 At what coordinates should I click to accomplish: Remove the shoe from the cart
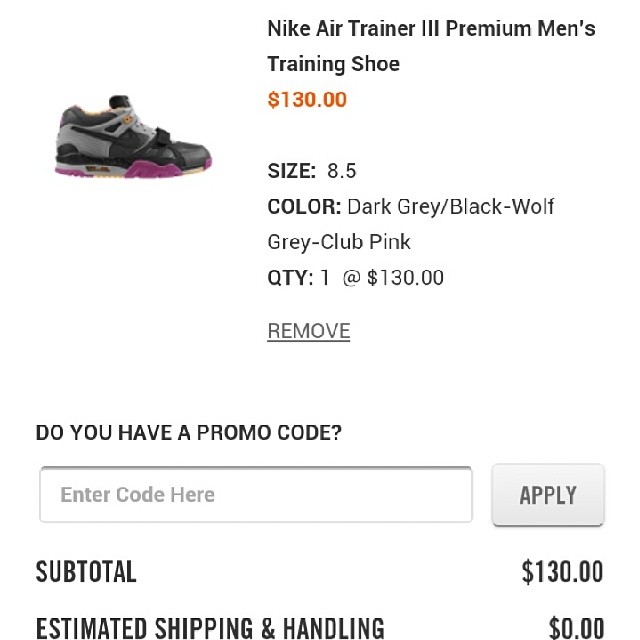point(308,331)
